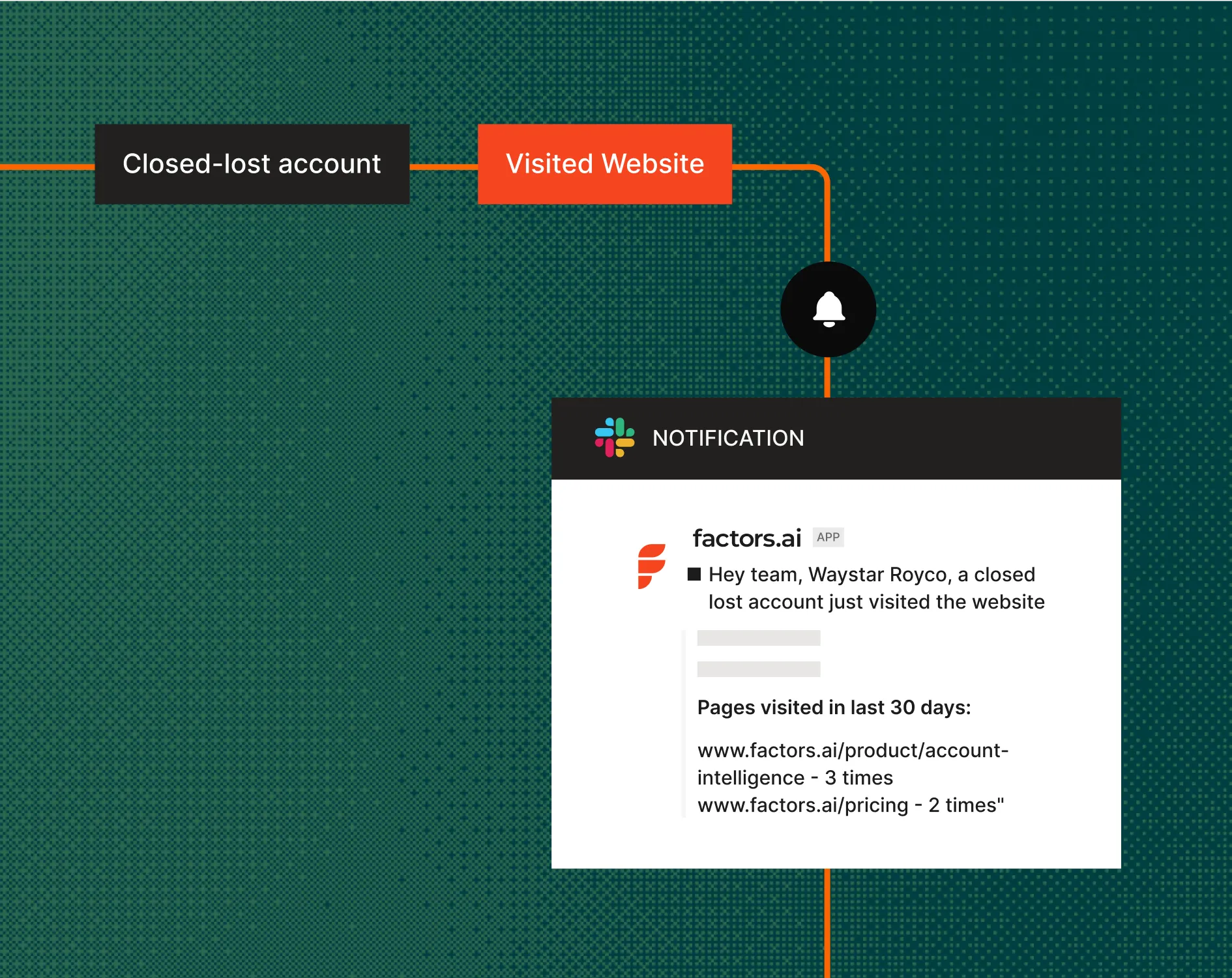Click the black square bullet marker

694,574
